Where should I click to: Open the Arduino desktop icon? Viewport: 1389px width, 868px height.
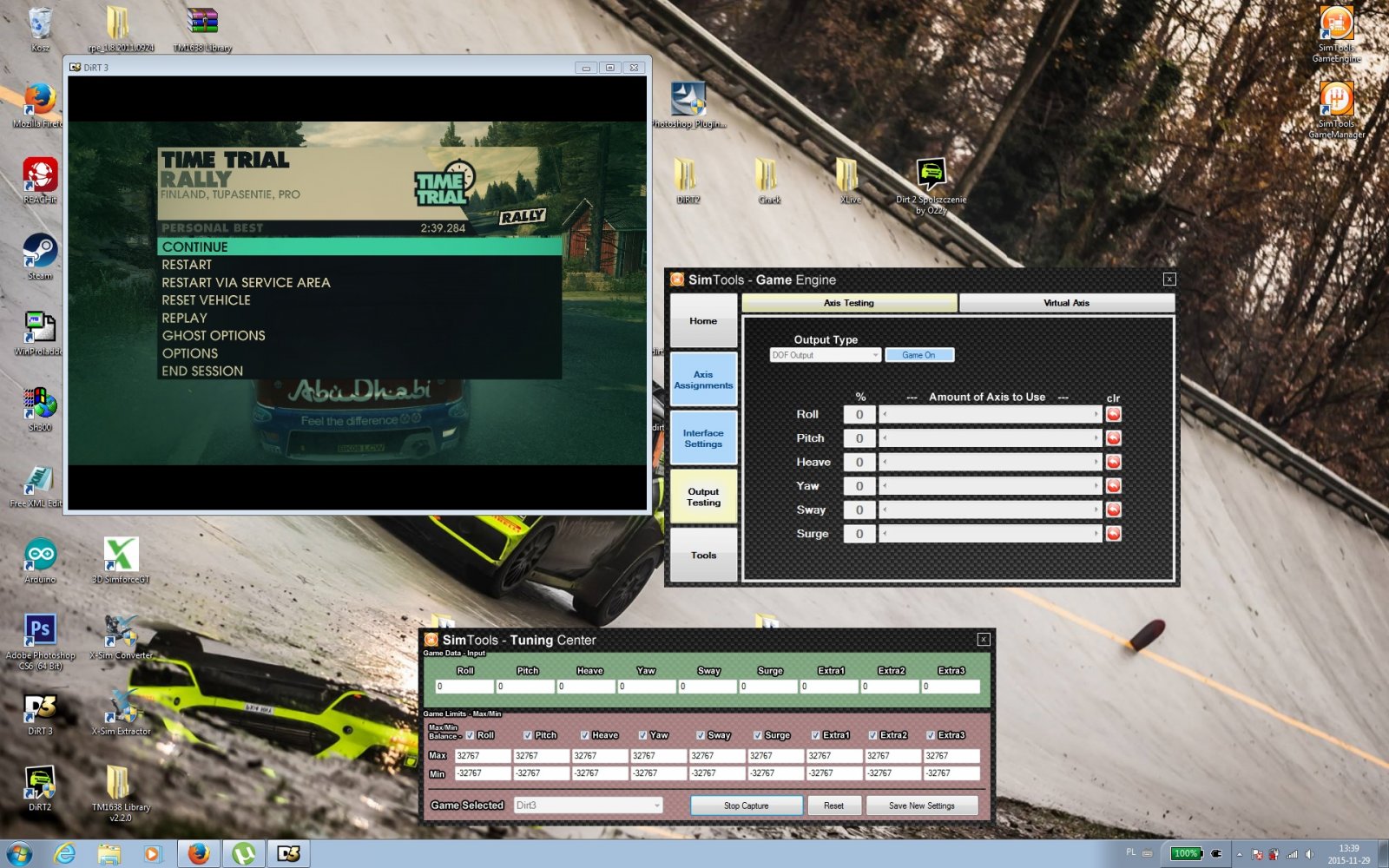(40, 561)
